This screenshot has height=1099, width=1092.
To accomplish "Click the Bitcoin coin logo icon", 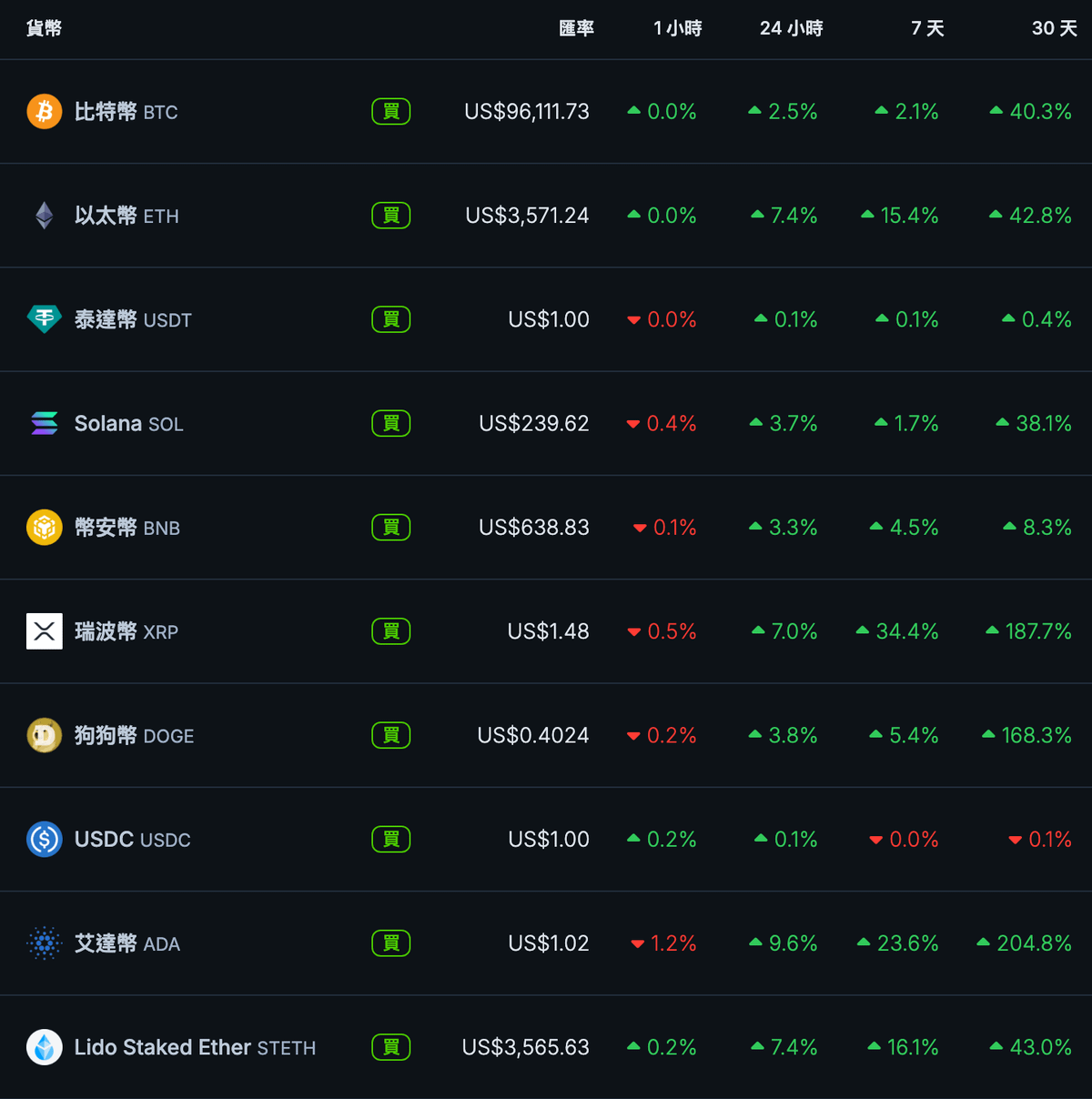I will [x=45, y=112].
